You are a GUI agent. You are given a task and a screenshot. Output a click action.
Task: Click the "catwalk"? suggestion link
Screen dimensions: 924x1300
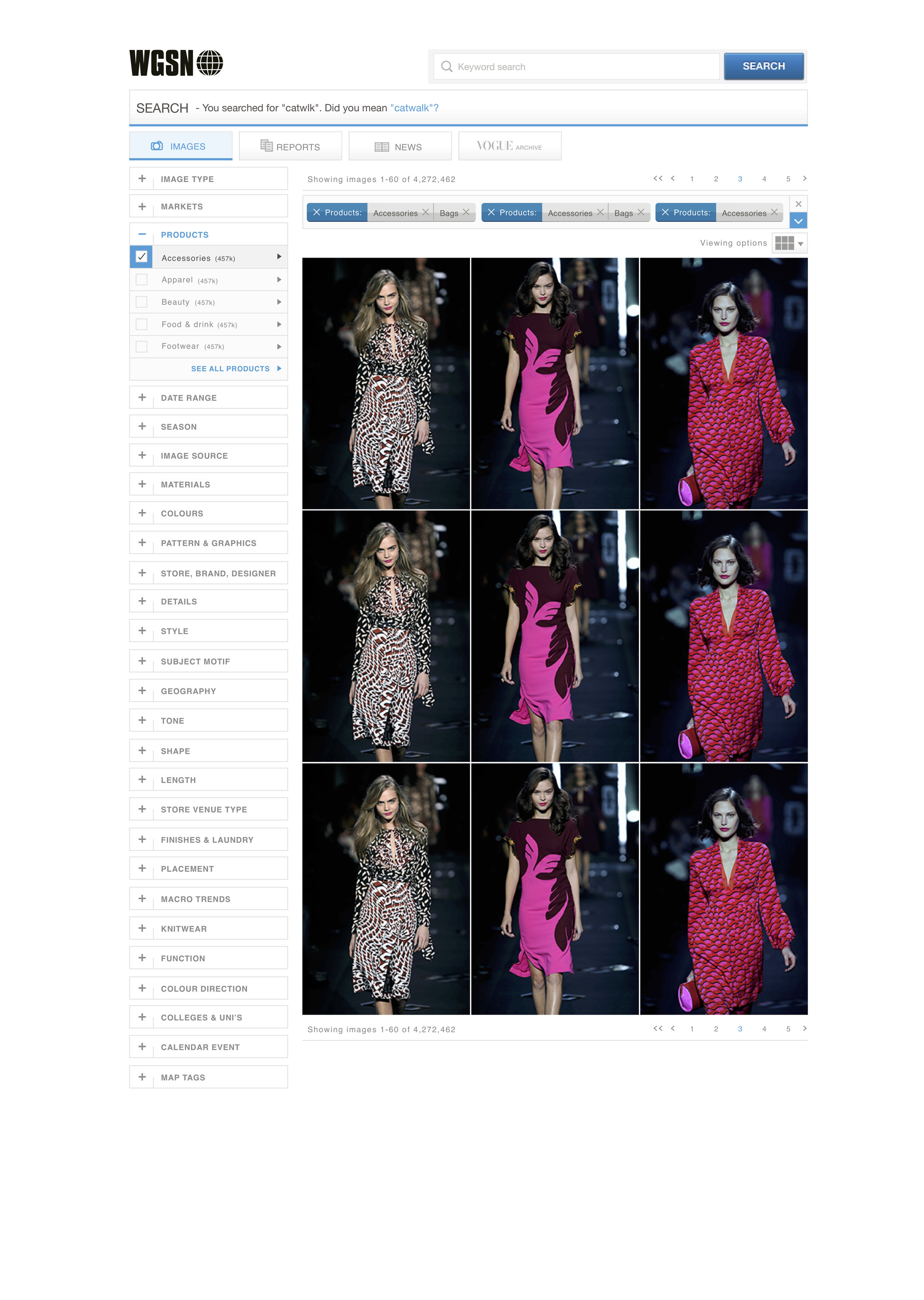tap(414, 108)
